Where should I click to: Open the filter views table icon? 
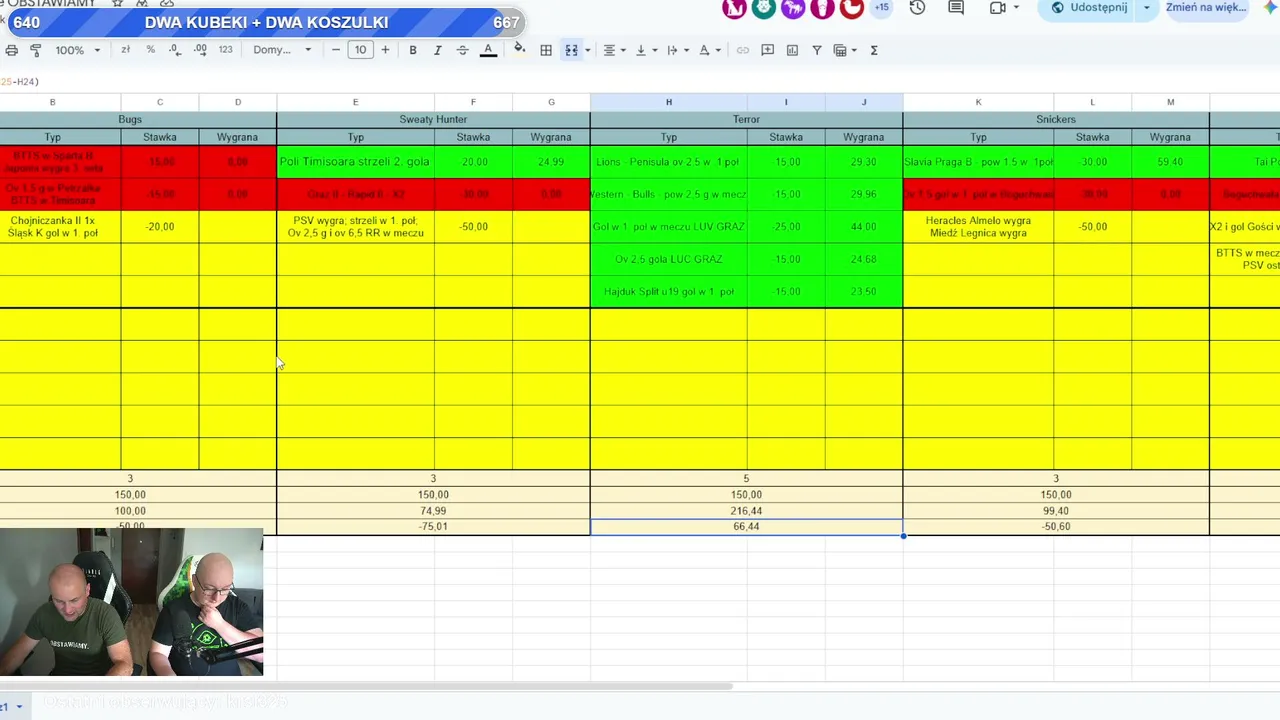coord(844,50)
